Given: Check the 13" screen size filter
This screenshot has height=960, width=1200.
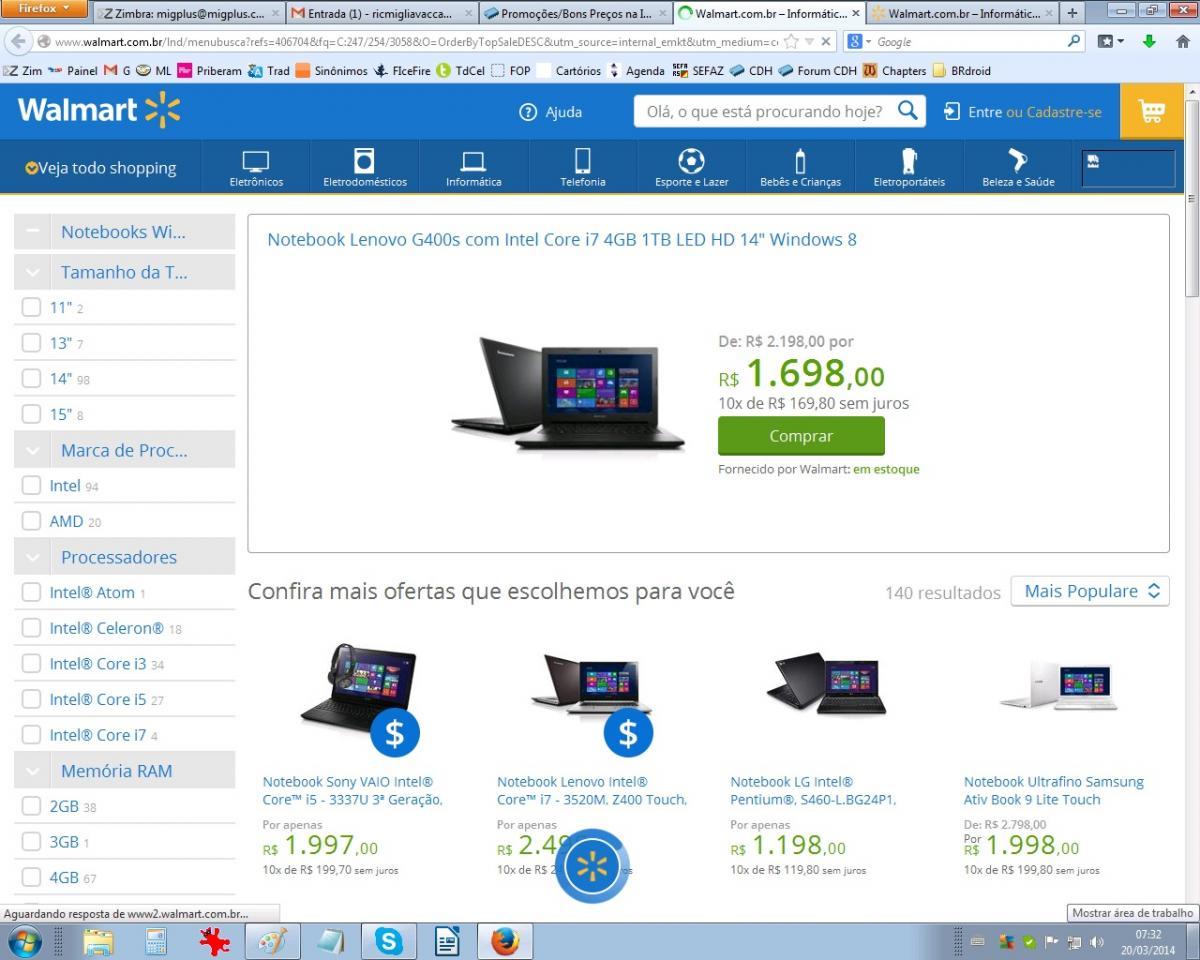Looking at the screenshot, I should (31, 343).
